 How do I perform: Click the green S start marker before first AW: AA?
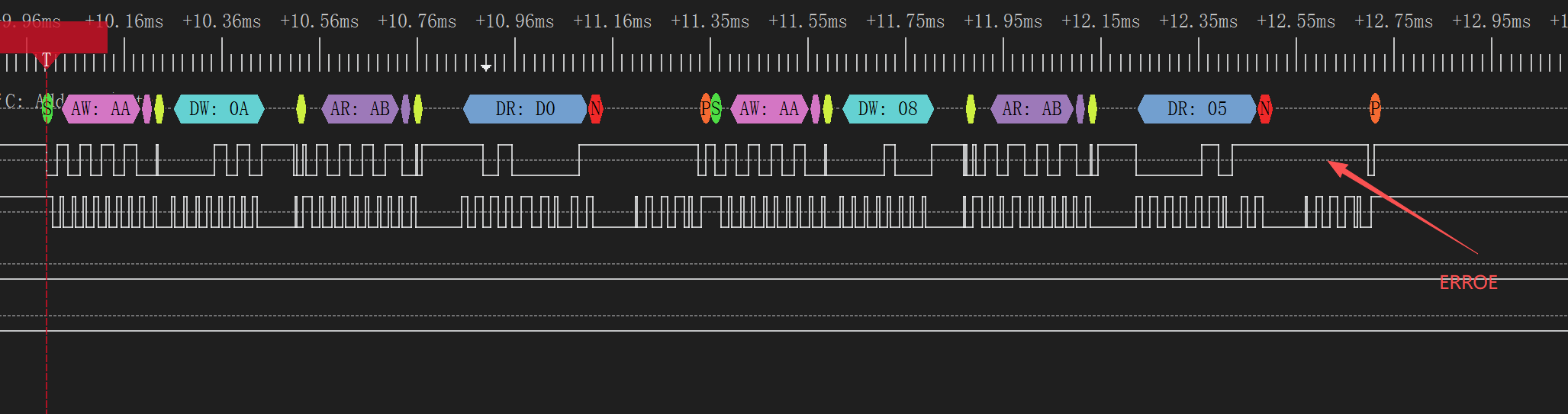click(x=48, y=109)
